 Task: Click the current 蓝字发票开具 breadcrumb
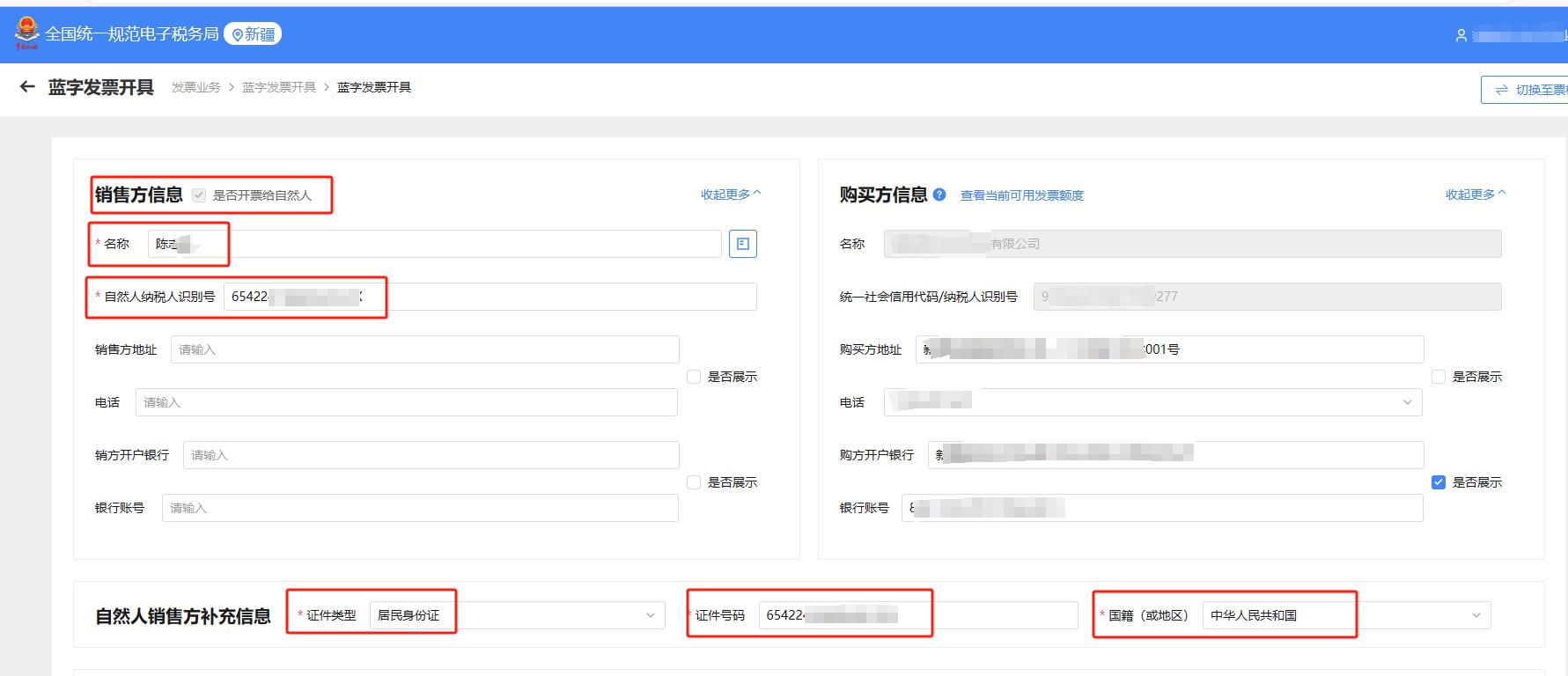coord(374,87)
